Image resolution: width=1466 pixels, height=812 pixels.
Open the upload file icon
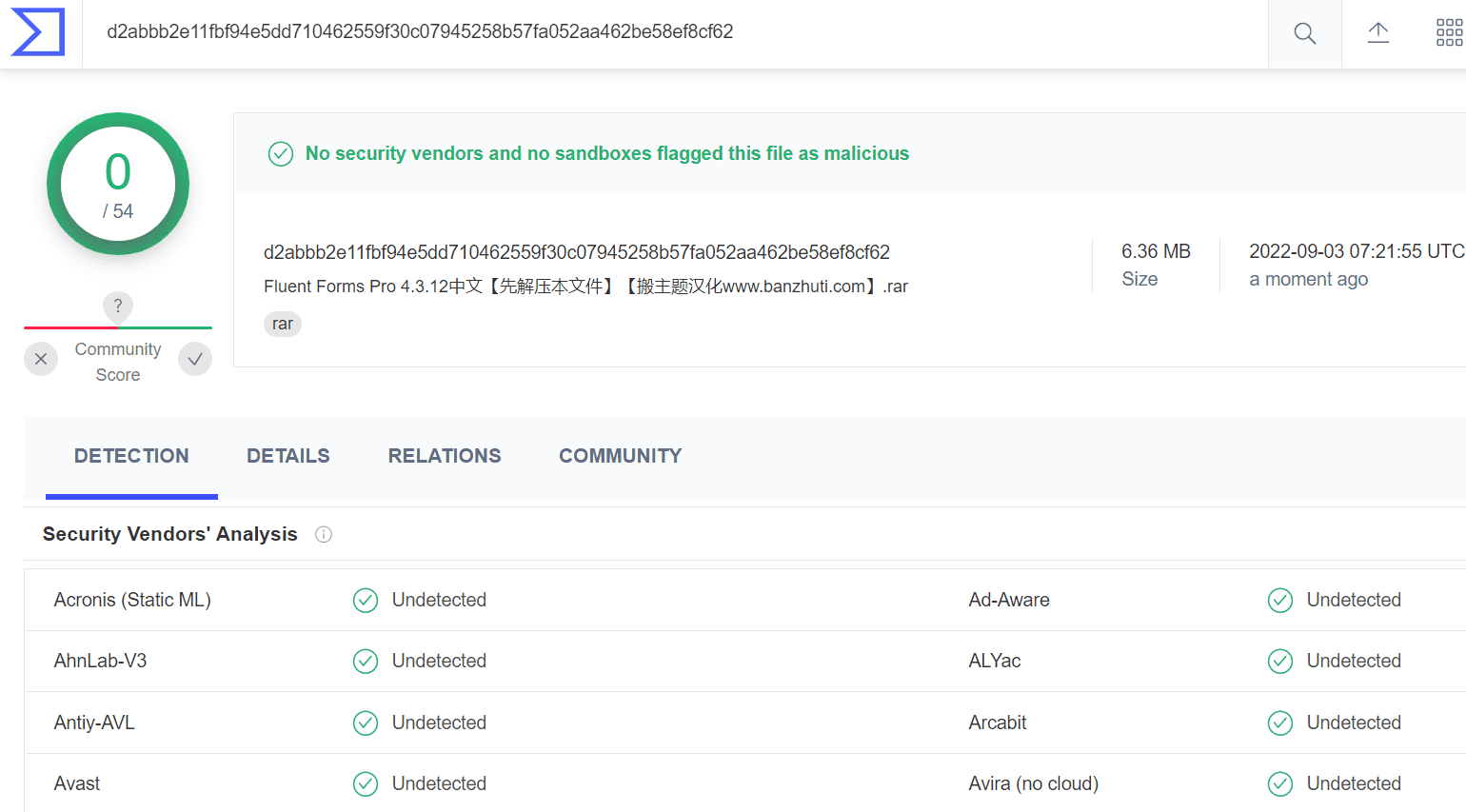[1378, 33]
